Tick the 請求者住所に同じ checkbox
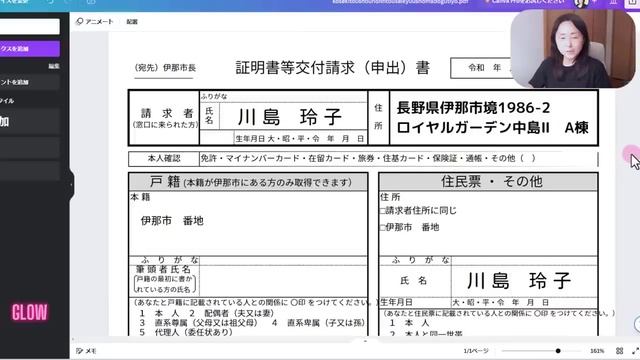This screenshot has height=360, width=640. point(382,211)
